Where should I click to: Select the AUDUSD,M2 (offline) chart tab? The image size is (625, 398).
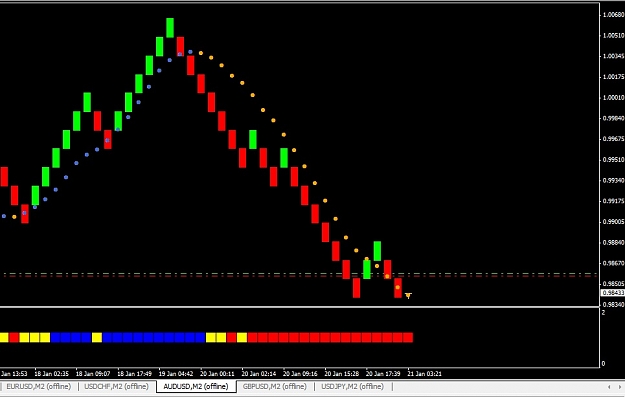tap(196, 386)
